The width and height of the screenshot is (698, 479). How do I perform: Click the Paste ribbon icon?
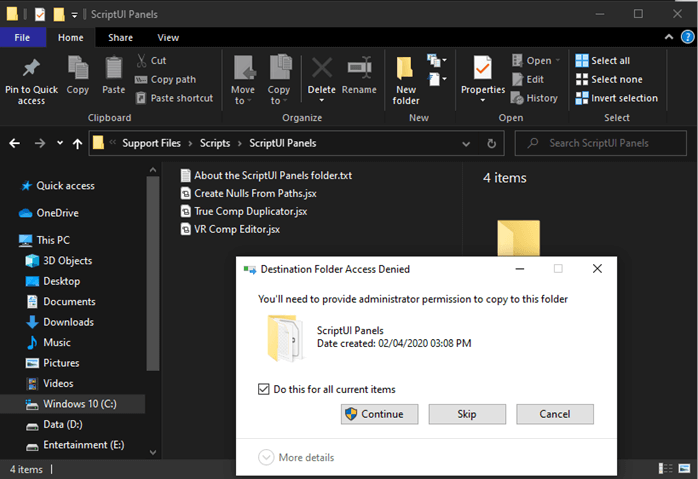pyautogui.click(x=114, y=68)
